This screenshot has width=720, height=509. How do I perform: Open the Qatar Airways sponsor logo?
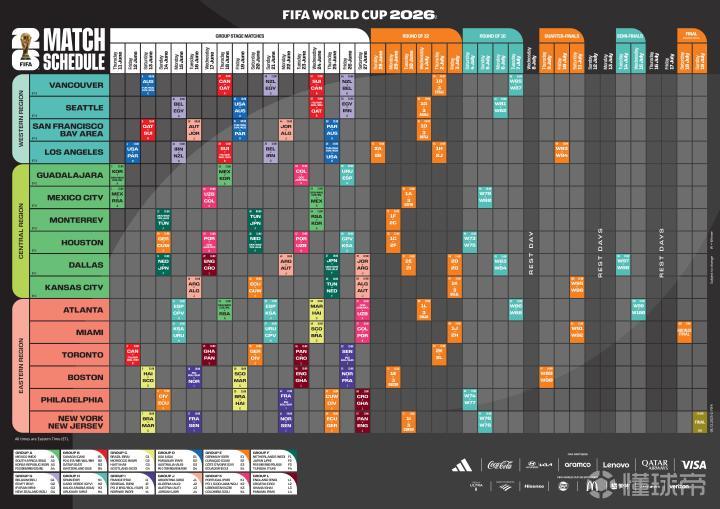click(x=654, y=464)
